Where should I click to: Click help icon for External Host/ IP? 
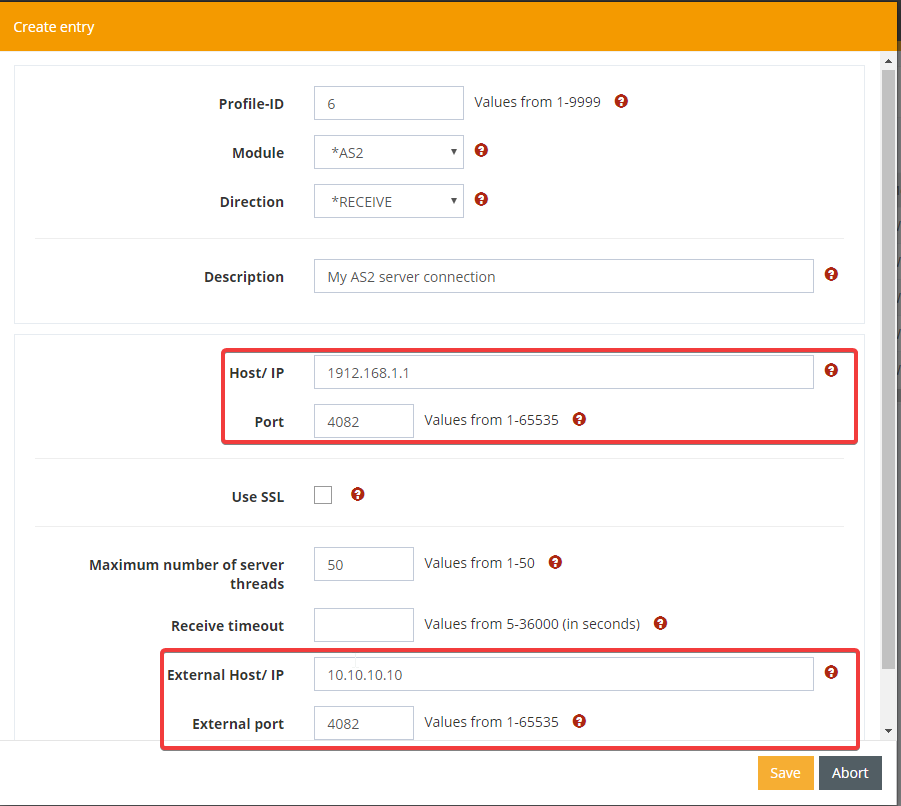(831, 672)
